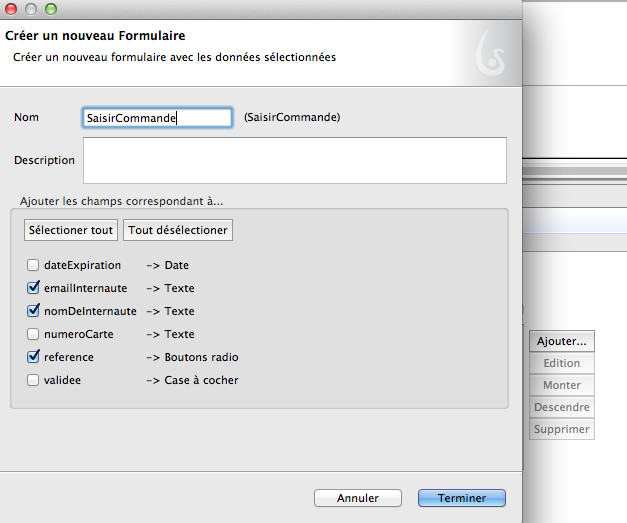Screen dimensions: 627x523
Task: Toggle the reference checkbox off
Action: [33, 358]
